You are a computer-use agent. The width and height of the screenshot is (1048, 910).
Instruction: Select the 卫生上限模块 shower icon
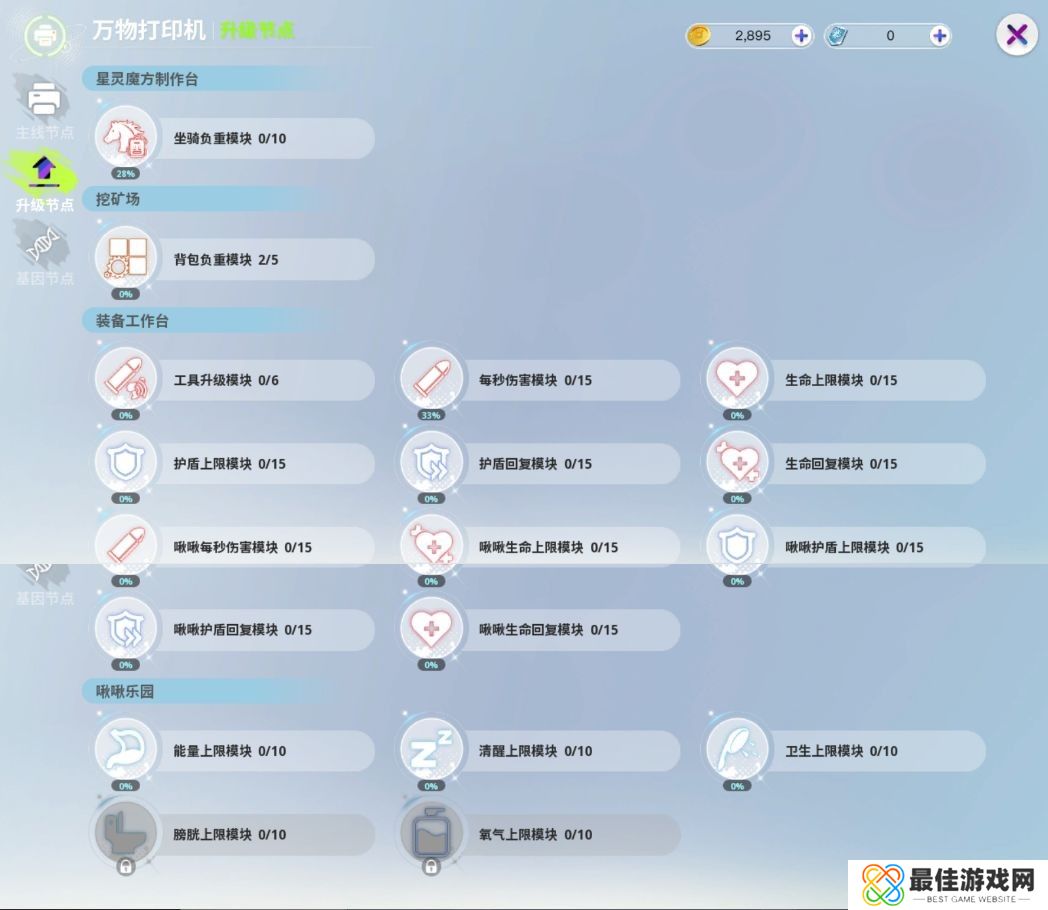tap(737, 750)
